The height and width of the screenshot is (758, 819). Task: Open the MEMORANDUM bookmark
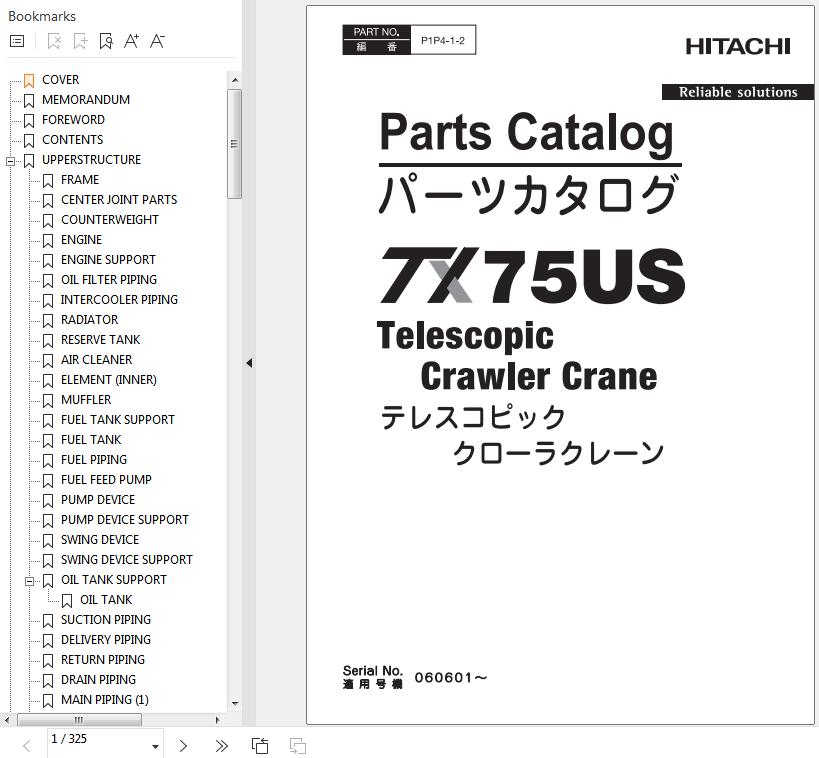pyautogui.click(x=86, y=100)
